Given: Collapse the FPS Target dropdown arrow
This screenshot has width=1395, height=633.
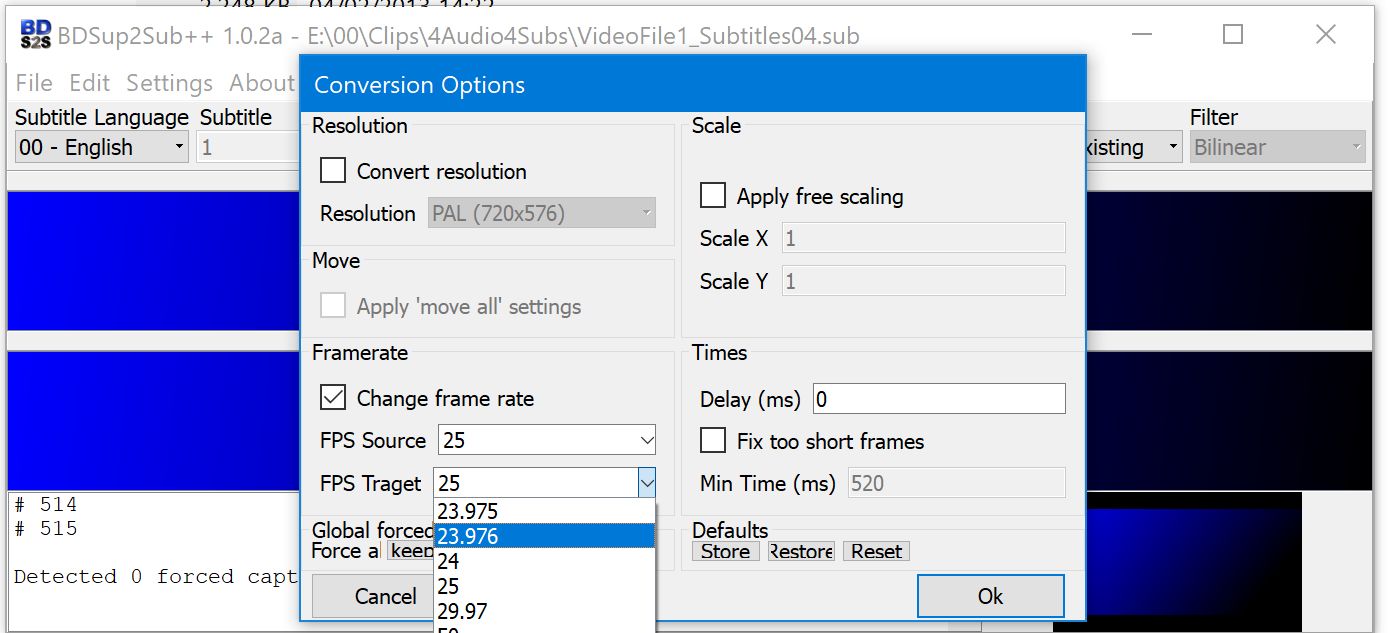Looking at the screenshot, I should [646, 484].
